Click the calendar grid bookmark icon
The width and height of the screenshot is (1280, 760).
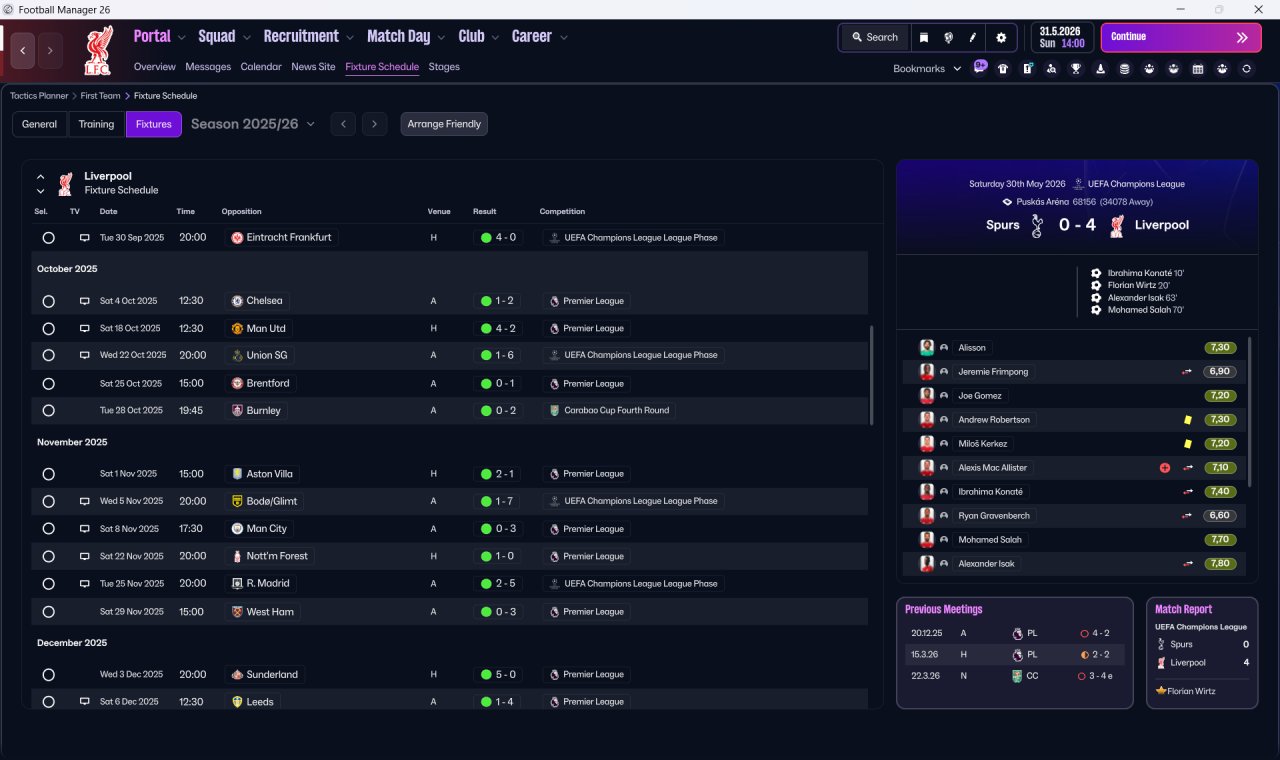click(x=1198, y=69)
